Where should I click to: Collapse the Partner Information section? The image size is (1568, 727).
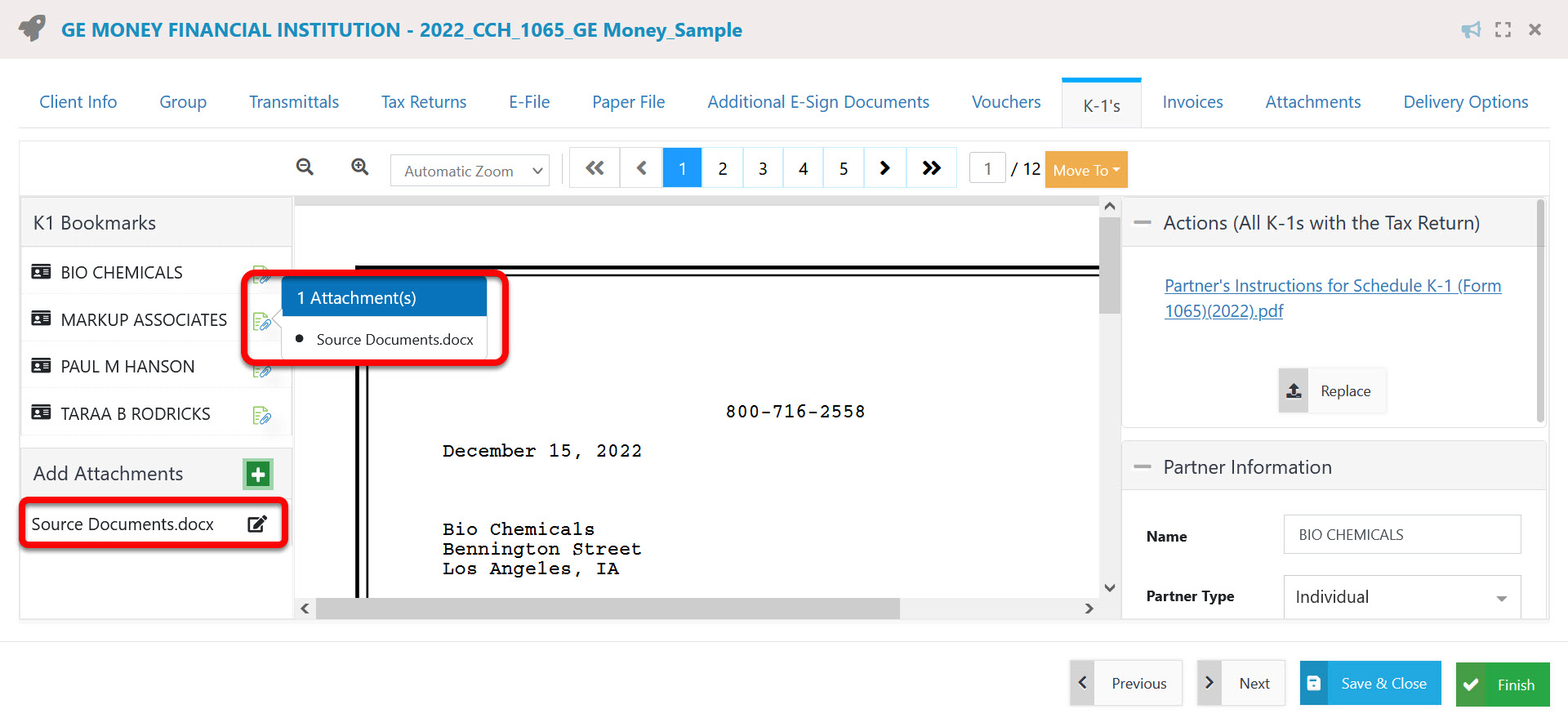pyautogui.click(x=1143, y=467)
